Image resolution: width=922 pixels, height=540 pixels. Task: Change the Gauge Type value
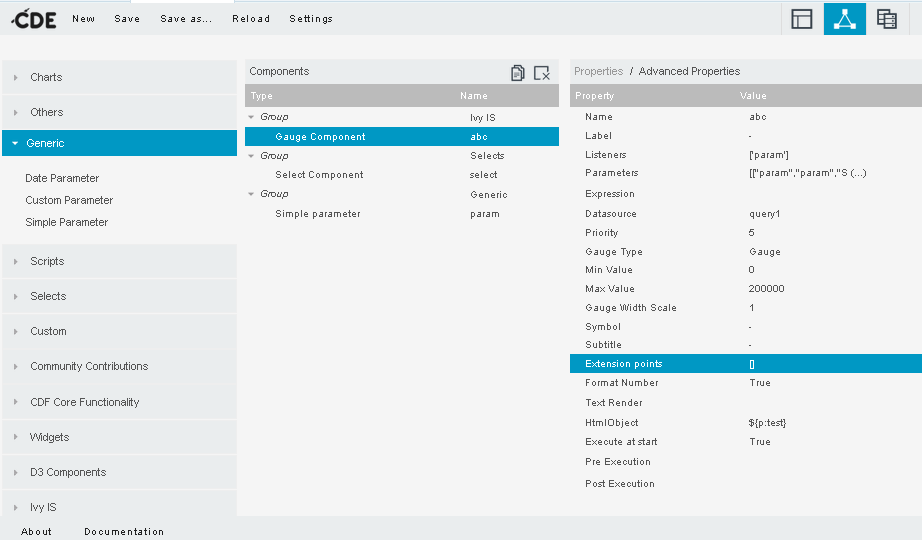pos(764,252)
